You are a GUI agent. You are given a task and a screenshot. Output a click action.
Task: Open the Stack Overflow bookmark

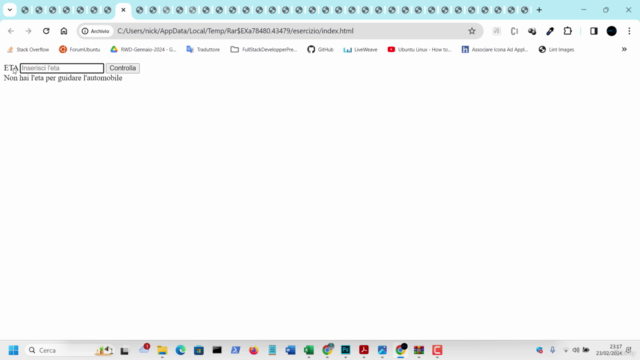[28, 49]
